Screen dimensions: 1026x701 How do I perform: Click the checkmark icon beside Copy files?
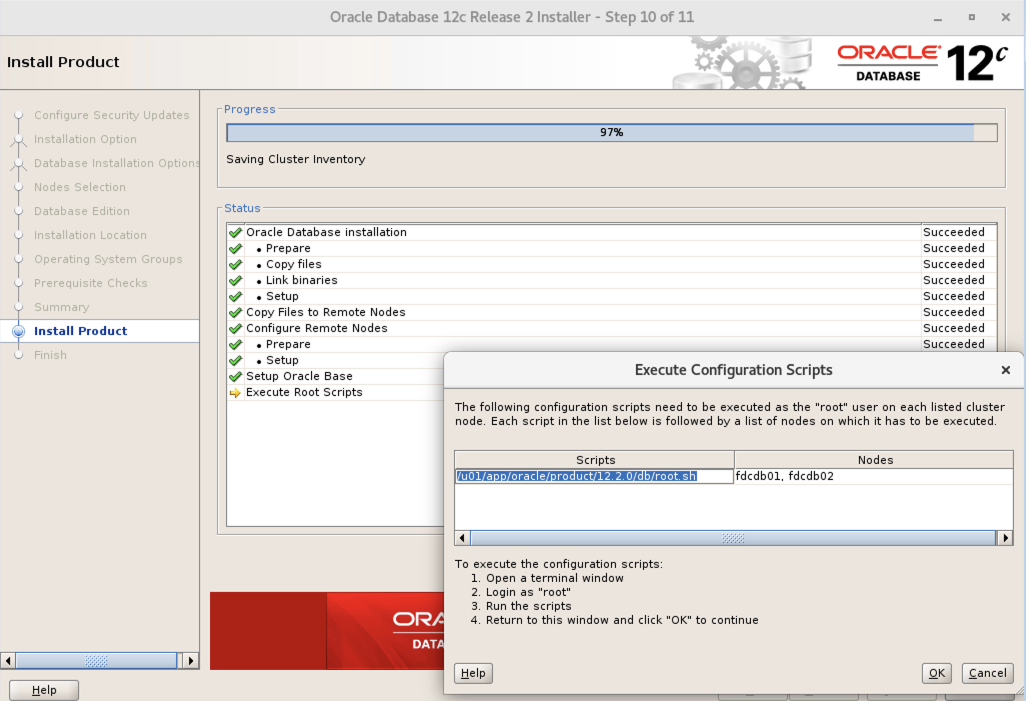236,264
